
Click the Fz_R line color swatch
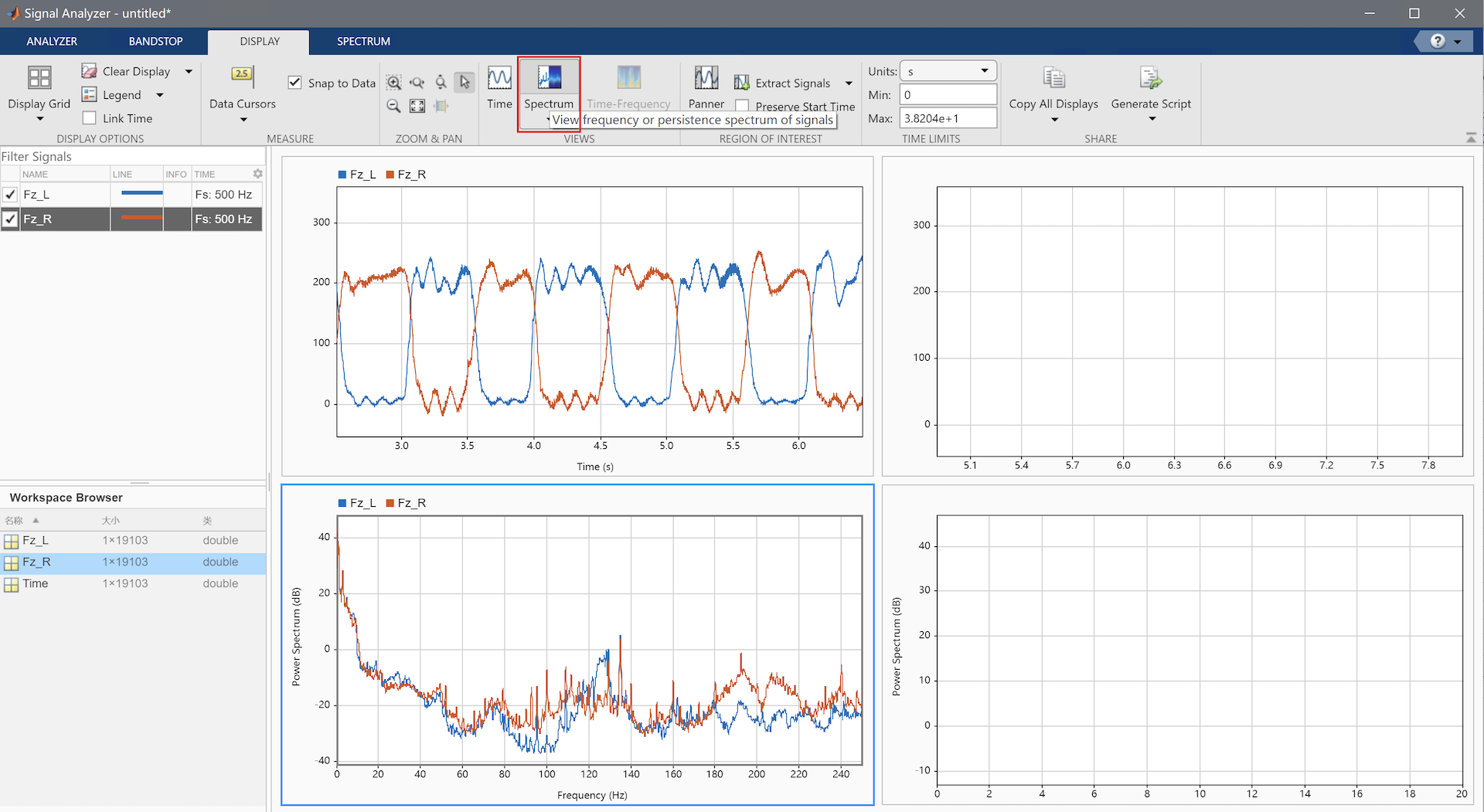137,219
